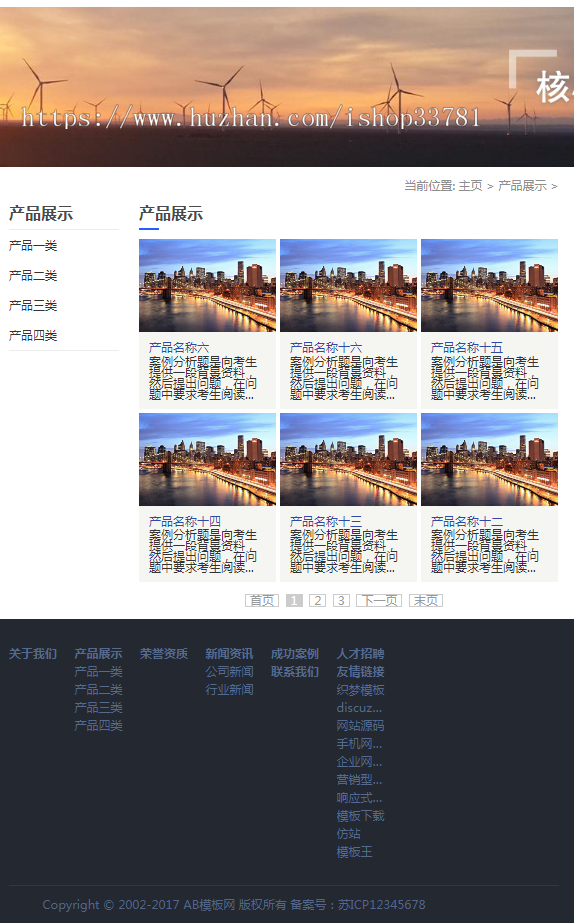This screenshot has width=574, height=924.
Task: Open footer link 荣誉资质
Action: coord(164,654)
